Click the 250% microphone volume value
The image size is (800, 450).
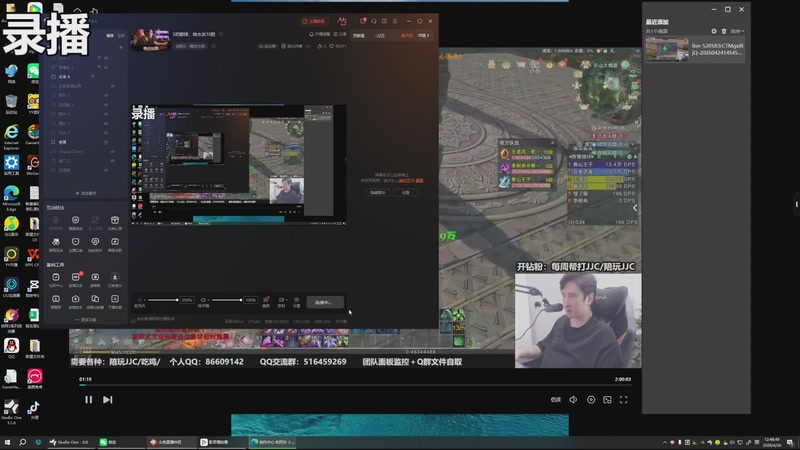(x=187, y=300)
